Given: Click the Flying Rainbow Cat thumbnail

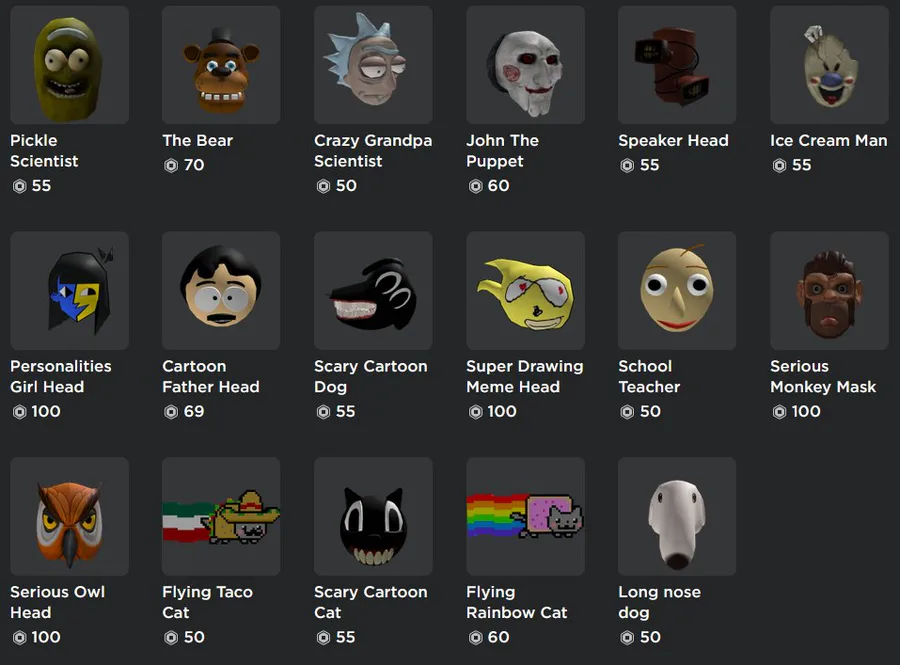Looking at the screenshot, I should pos(525,516).
